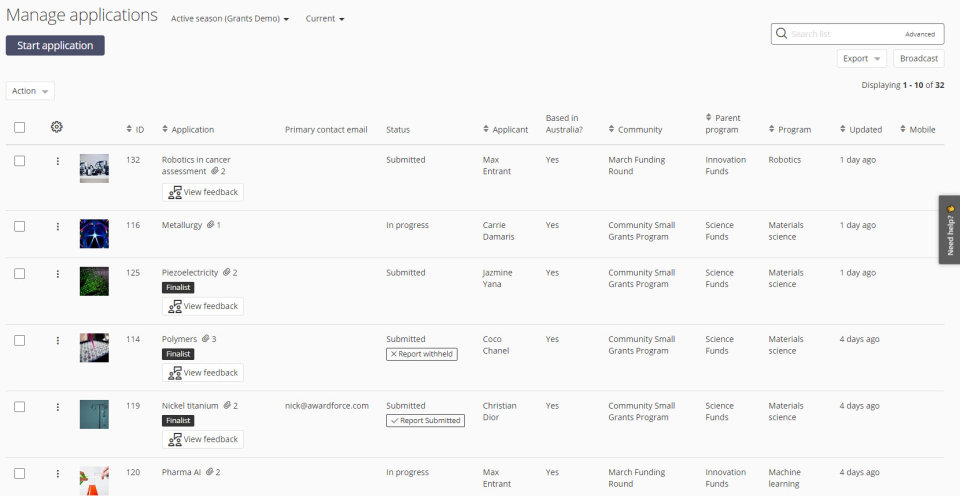
Task: Select the Robotics in cancer assessment checkbox
Action: click(20, 161)
